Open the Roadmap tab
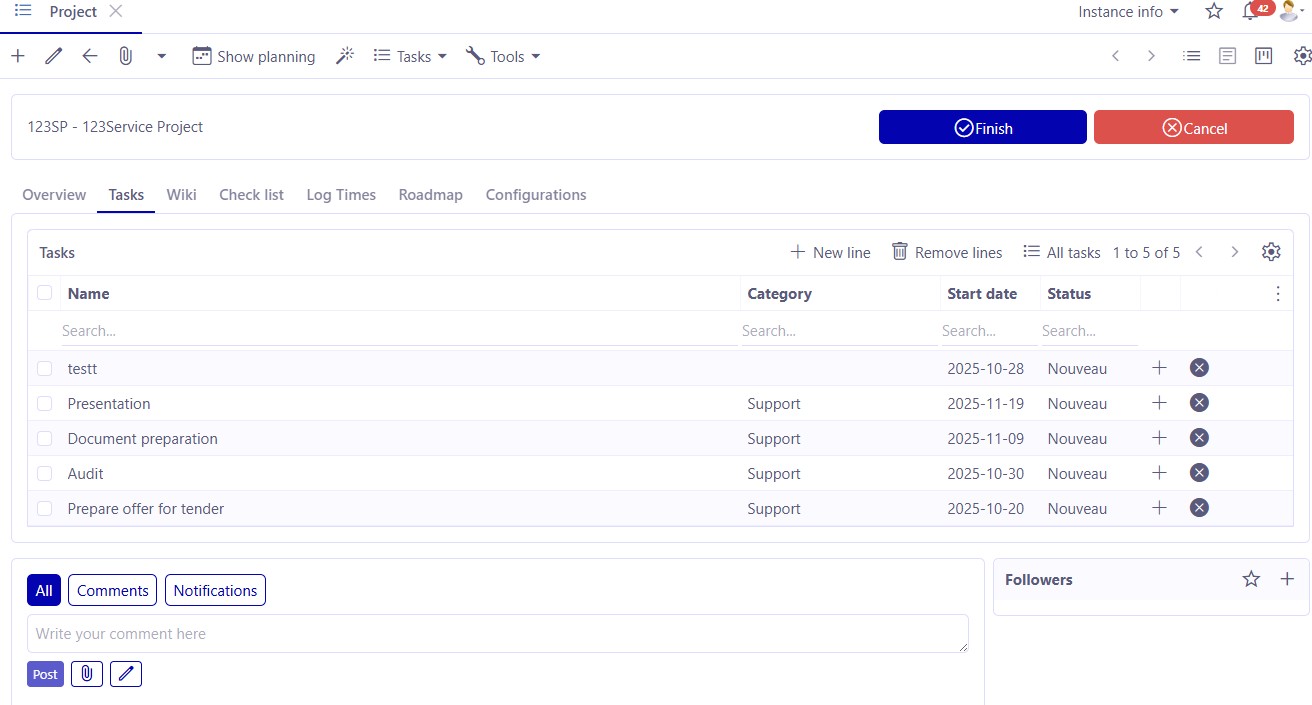Viewport: 1312px width, 705px height. tap(430, 194)
